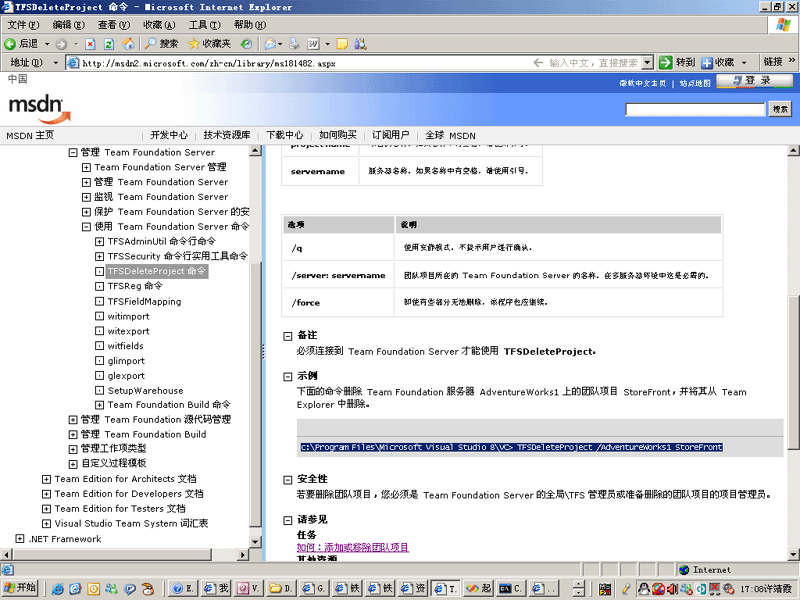Click the Refresh page icon
This screenshot has height=600, width=800.
pos(109,44)
